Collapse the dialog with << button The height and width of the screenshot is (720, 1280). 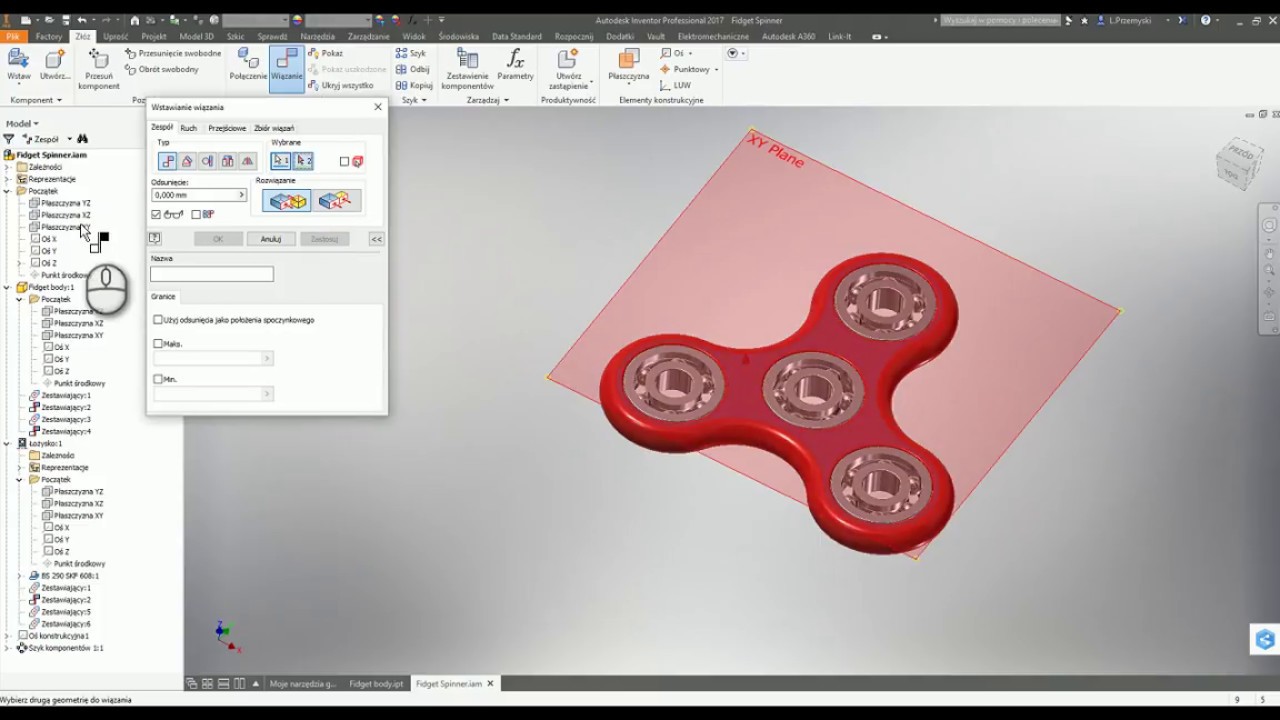(x=376, y=239)
